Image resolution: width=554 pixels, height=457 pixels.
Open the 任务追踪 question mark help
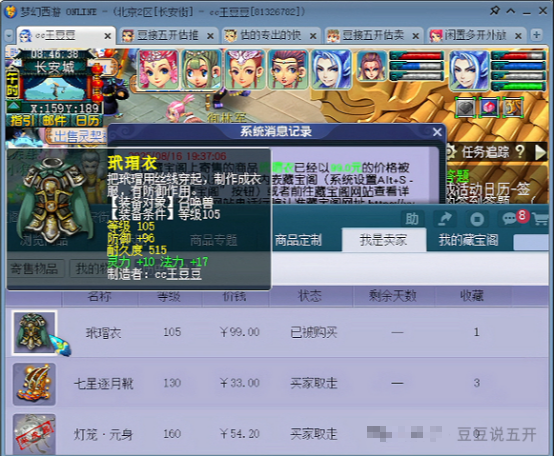tap(519, 152)
